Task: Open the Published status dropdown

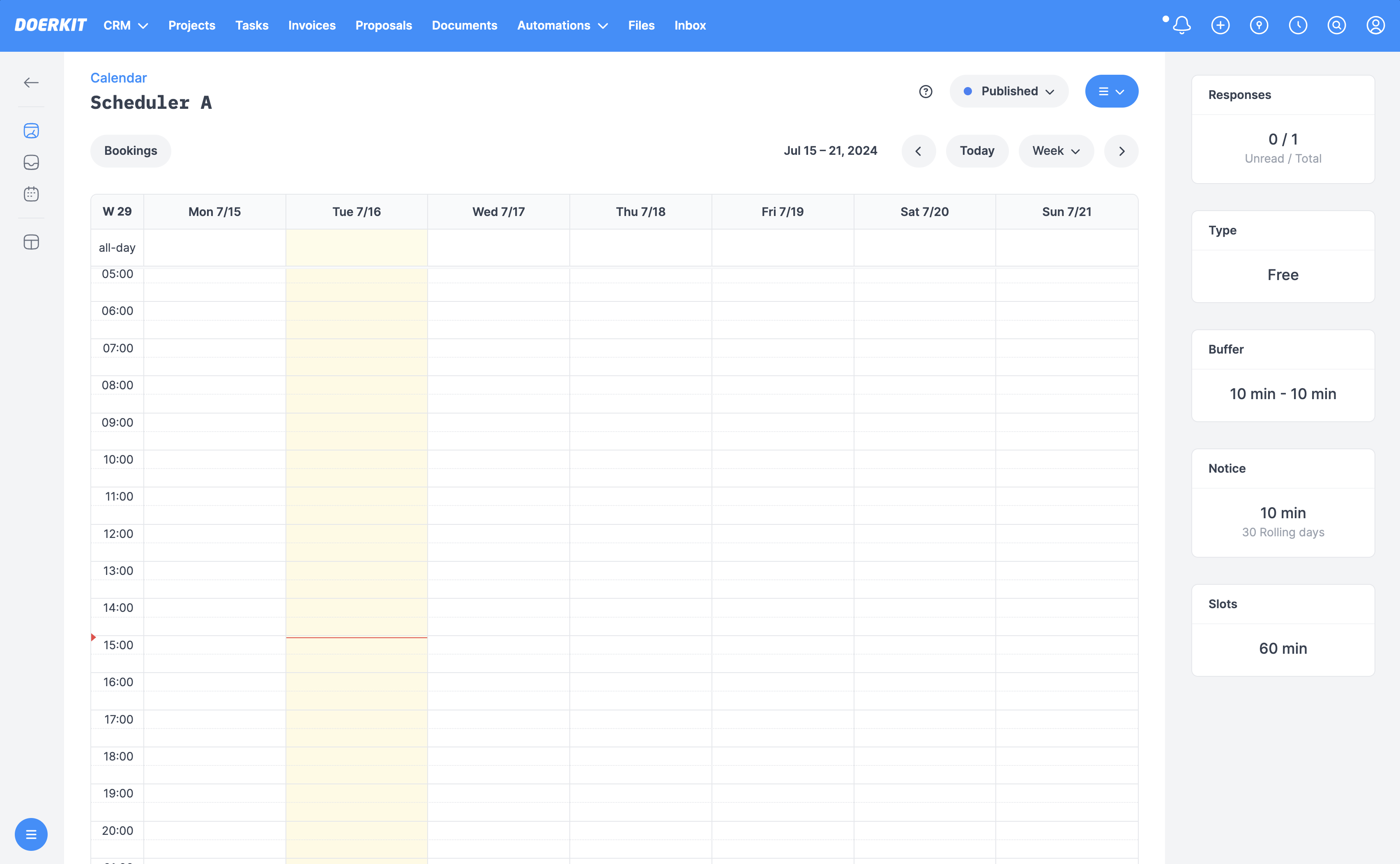Action: click(1009, 91)
